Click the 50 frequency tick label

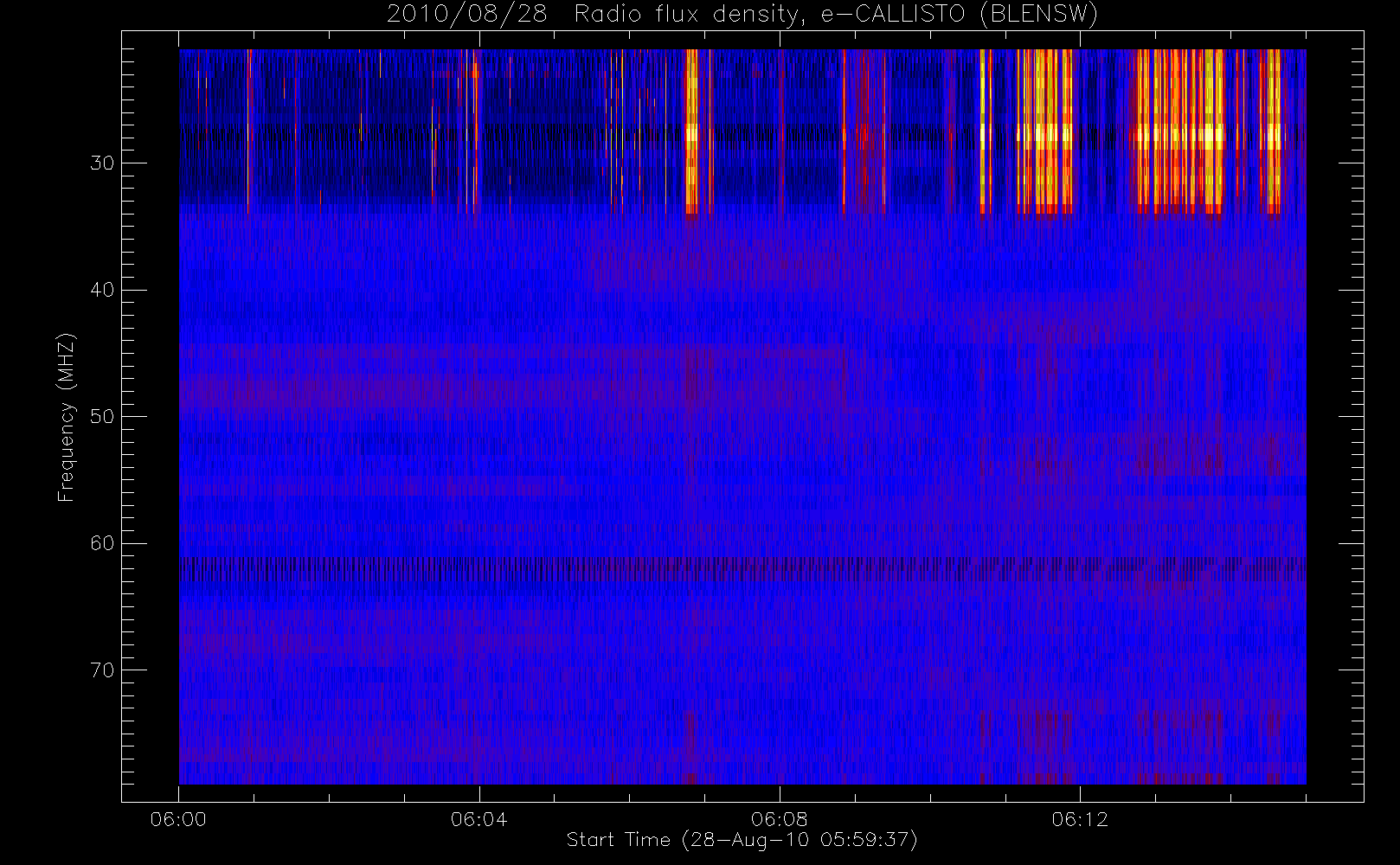102,417
